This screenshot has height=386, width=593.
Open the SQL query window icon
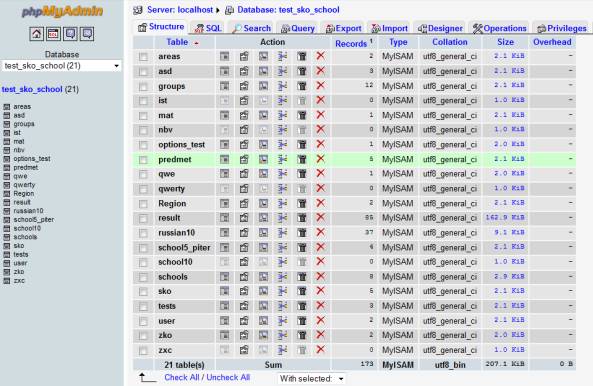click(53, 34)
